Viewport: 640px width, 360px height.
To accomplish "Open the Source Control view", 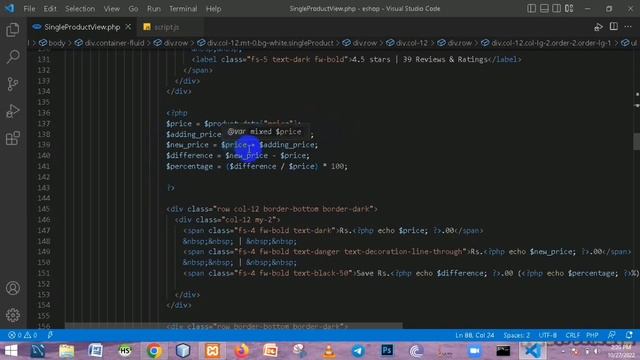I will 13,84.
